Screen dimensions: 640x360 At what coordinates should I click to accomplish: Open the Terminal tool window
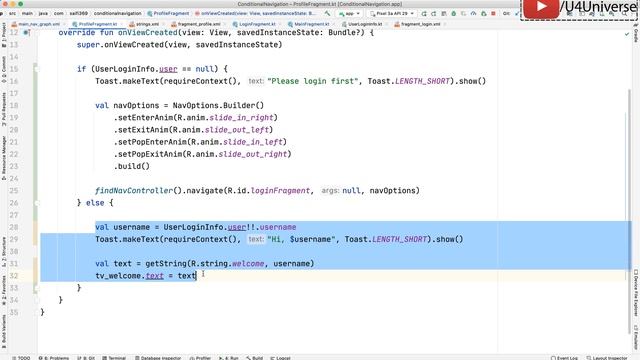tap(114, 358)
